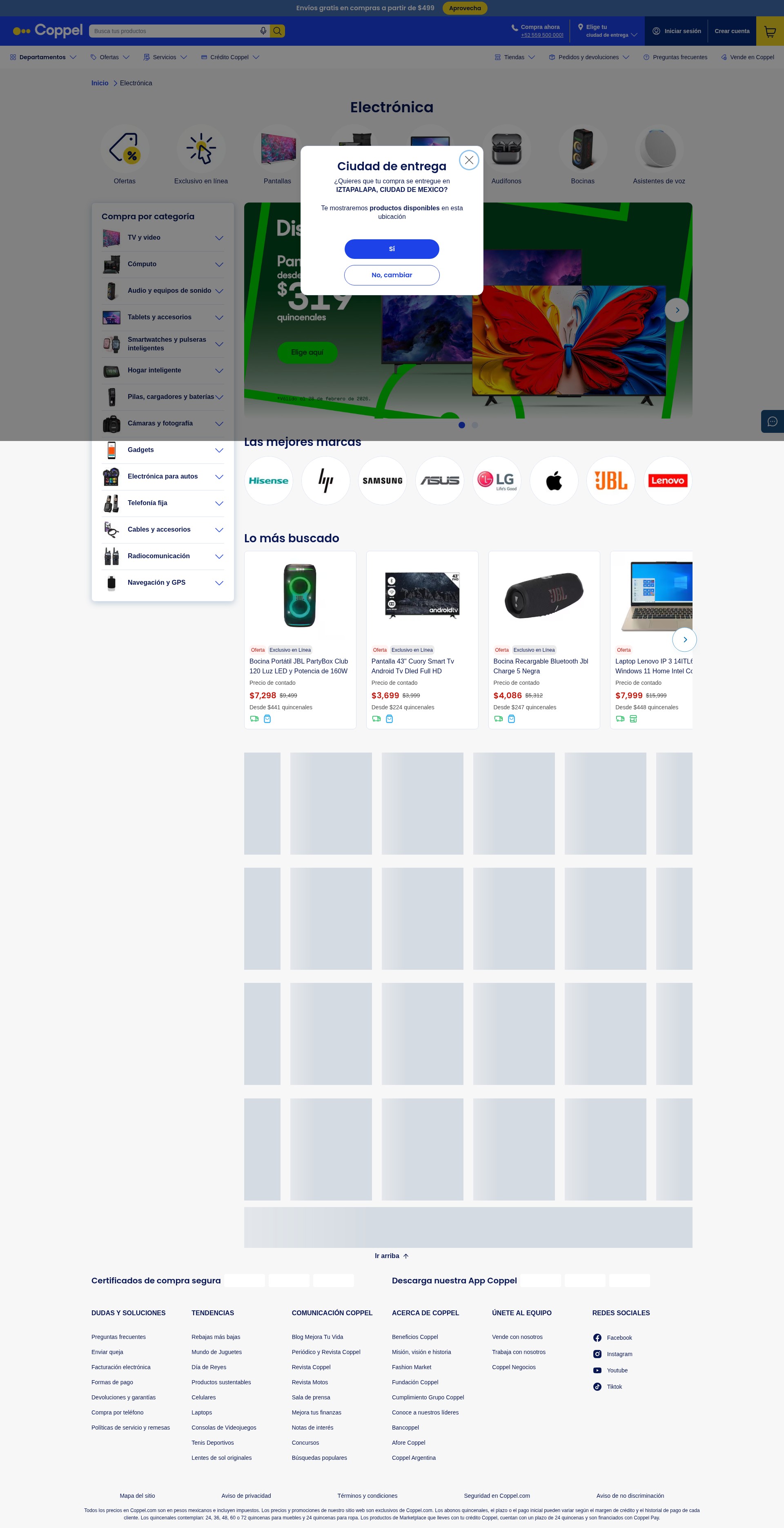Click the yellow search magnifier button
Image resolution: width=784 pixels, height=1528 pixels.
tap(277, 31)
